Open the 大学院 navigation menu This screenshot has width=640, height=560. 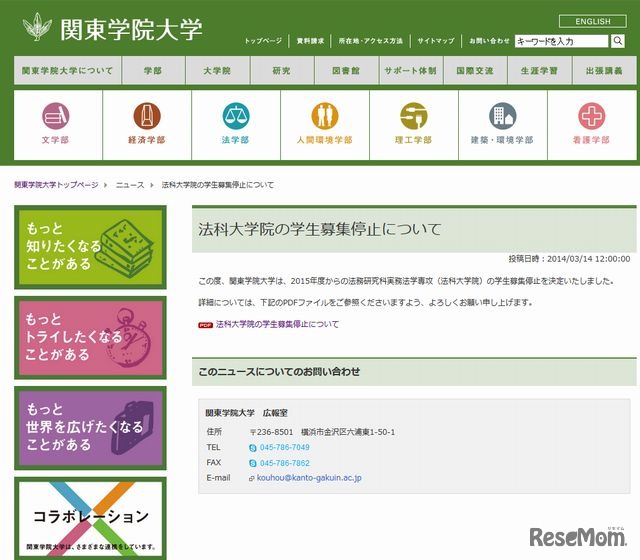[x=217, y=70]
